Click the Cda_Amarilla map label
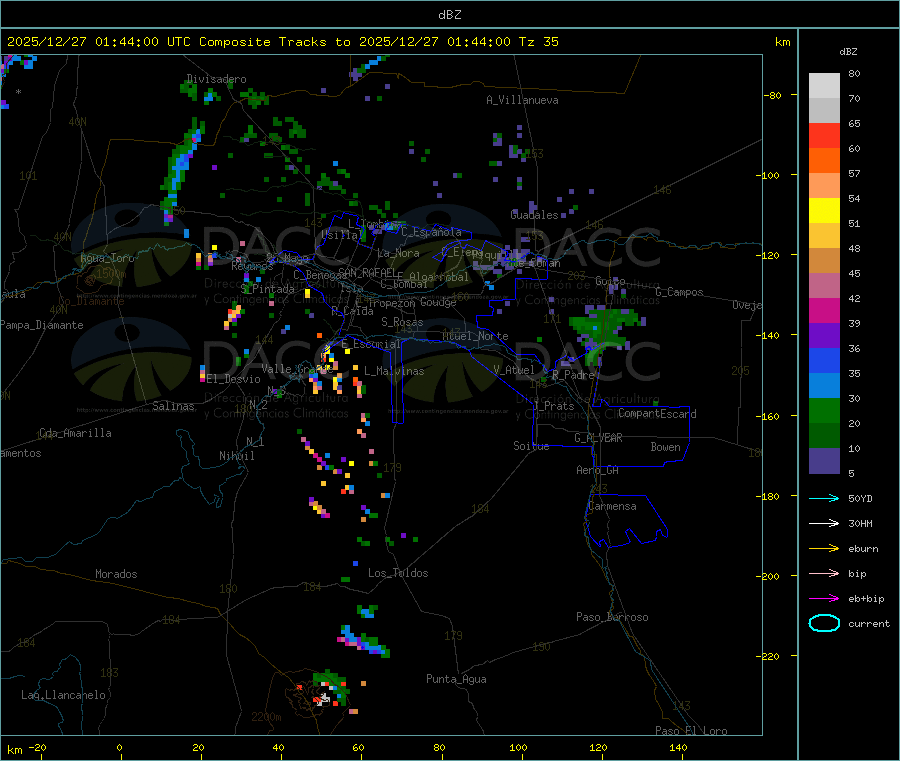This screenshot has width=900, height=761. [x=75, y=433]
